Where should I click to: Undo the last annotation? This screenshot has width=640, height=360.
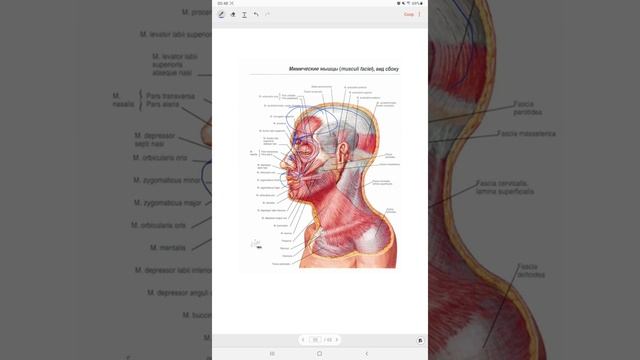click(x=256, y=14)
